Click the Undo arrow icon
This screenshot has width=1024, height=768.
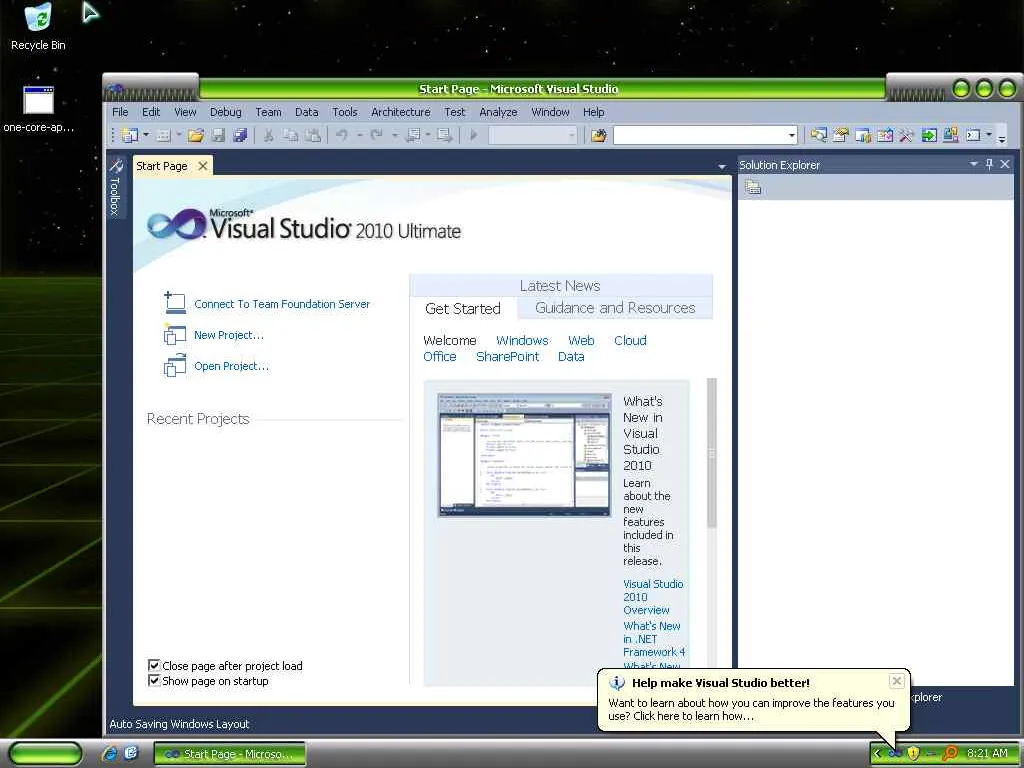click(342, 135)
